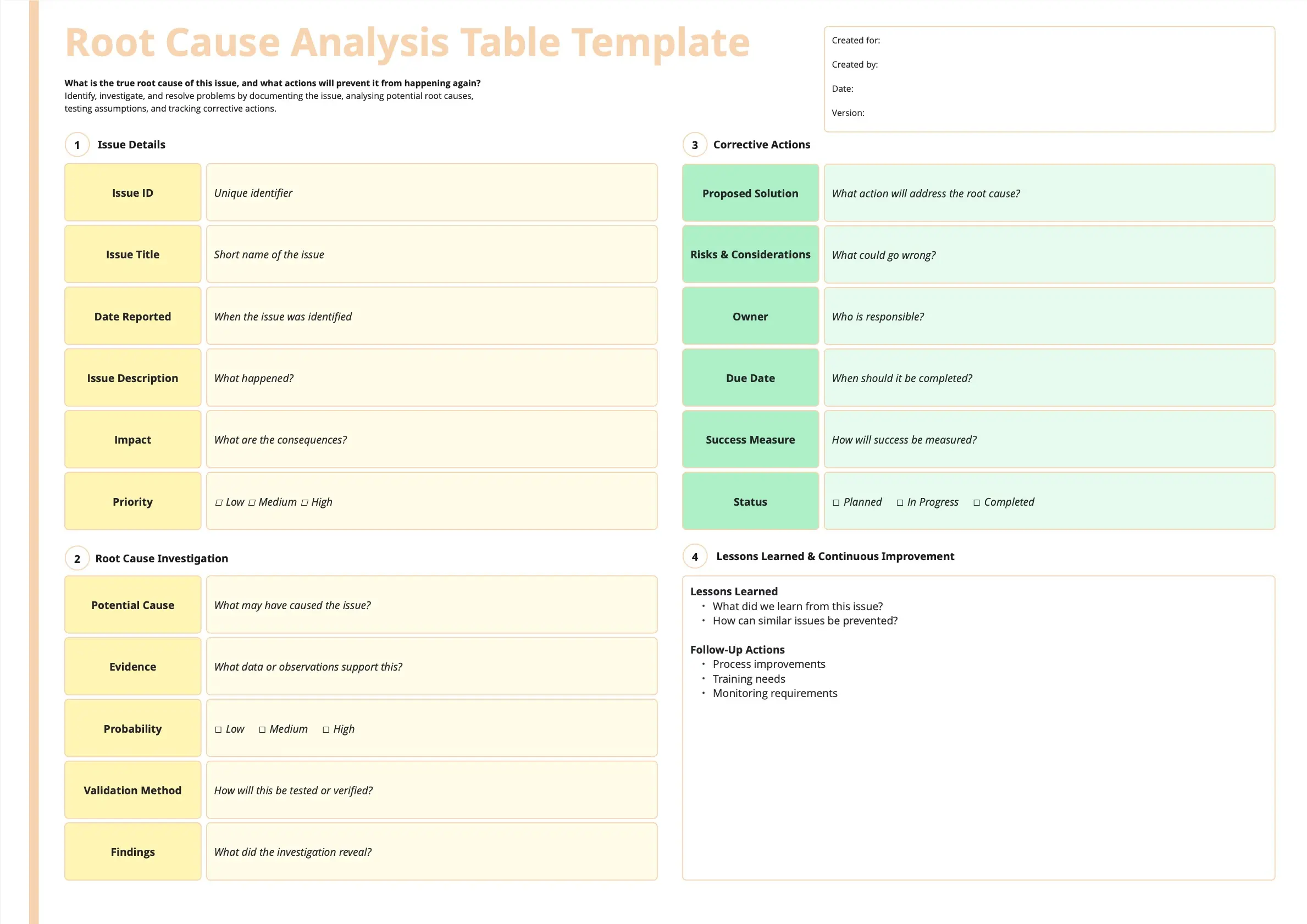Click the 'Corrective Actions' section heading
The image size is (1307, 924).
click(762, 145)
